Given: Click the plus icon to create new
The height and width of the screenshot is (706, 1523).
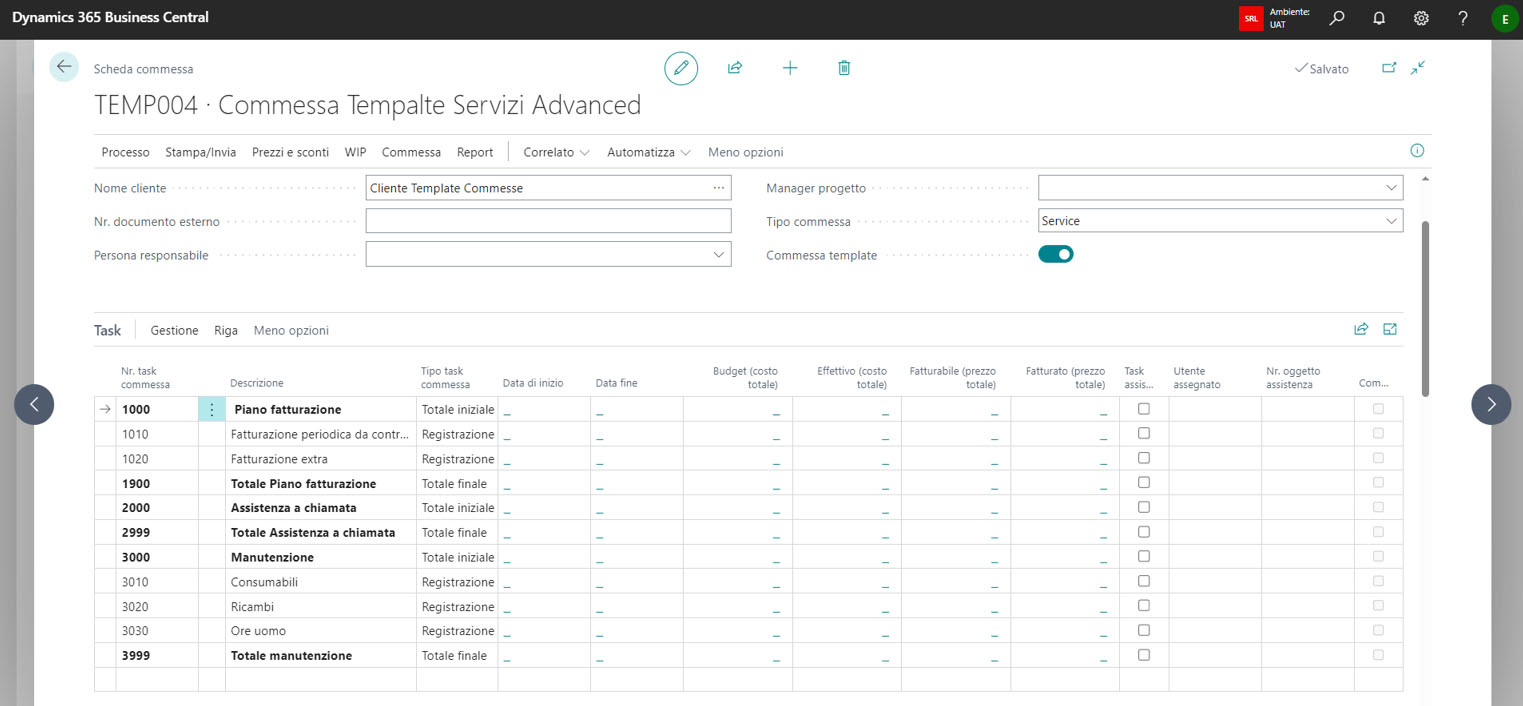Looking at the screenshot, I should 790,68.
